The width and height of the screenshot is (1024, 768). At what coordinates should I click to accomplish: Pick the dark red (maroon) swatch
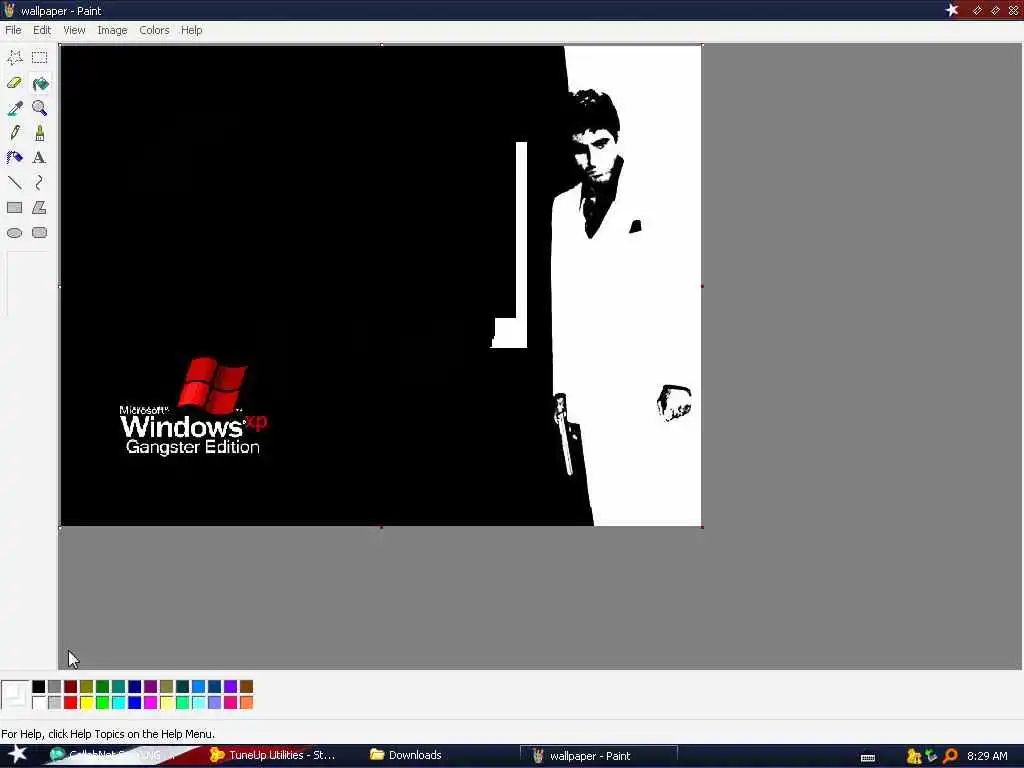tap(71, 686)
